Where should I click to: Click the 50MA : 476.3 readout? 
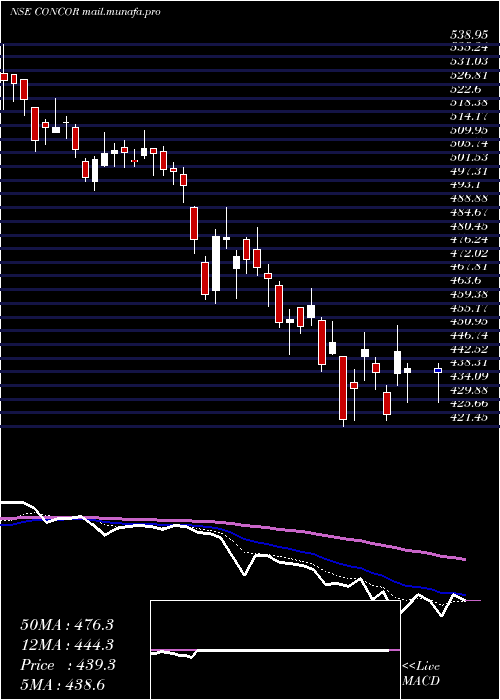coord(67,625)
